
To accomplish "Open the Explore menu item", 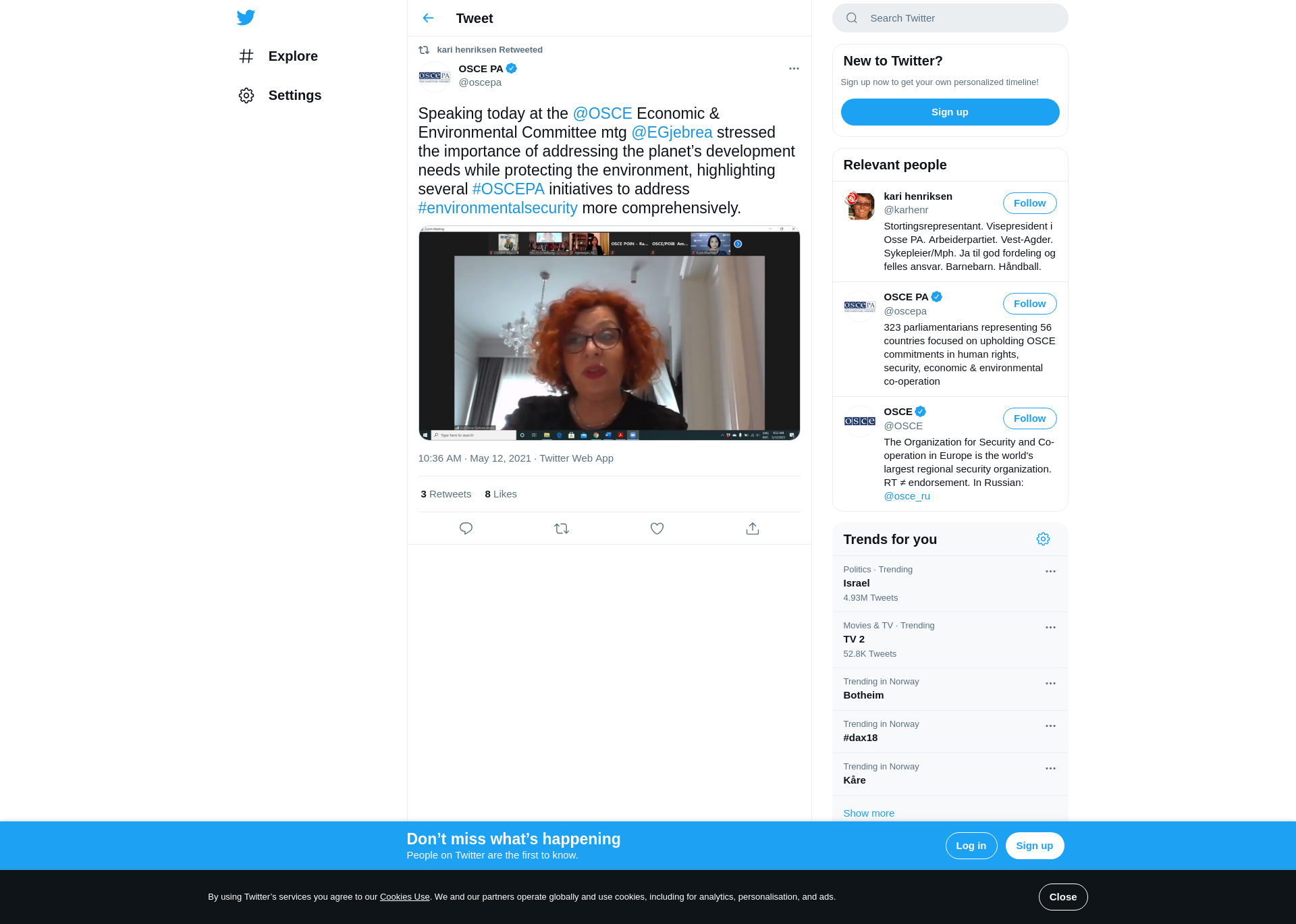I will 292,56.
